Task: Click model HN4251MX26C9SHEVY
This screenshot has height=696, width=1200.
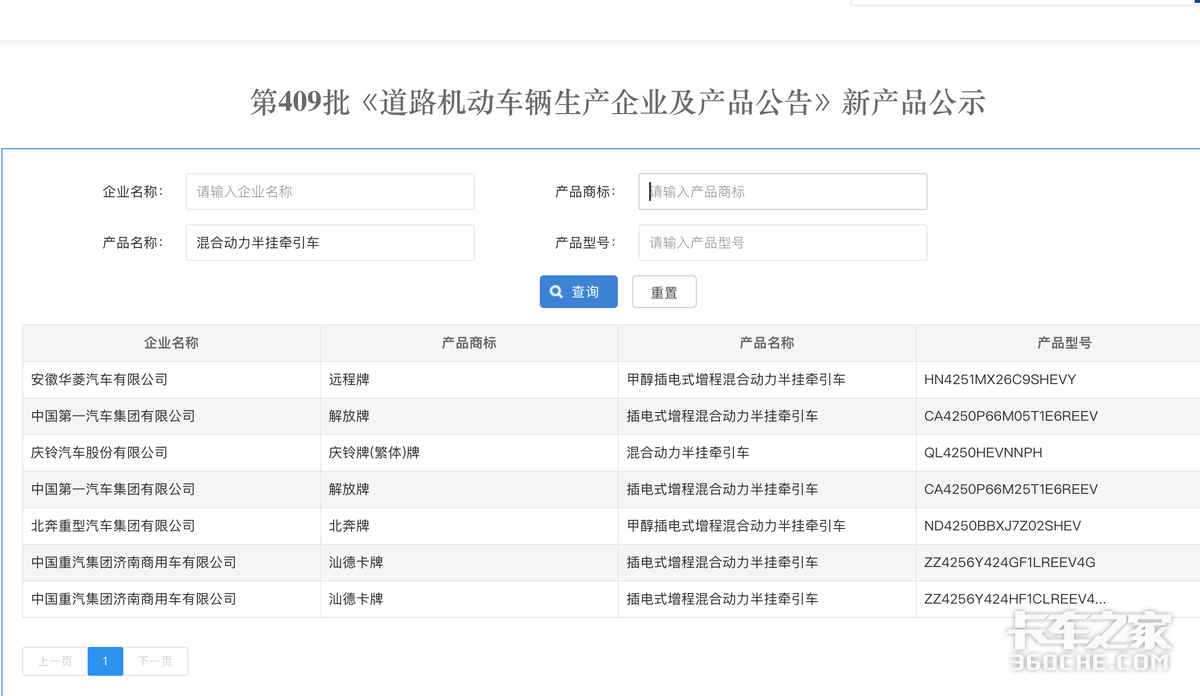Action: pos(1000,380)
